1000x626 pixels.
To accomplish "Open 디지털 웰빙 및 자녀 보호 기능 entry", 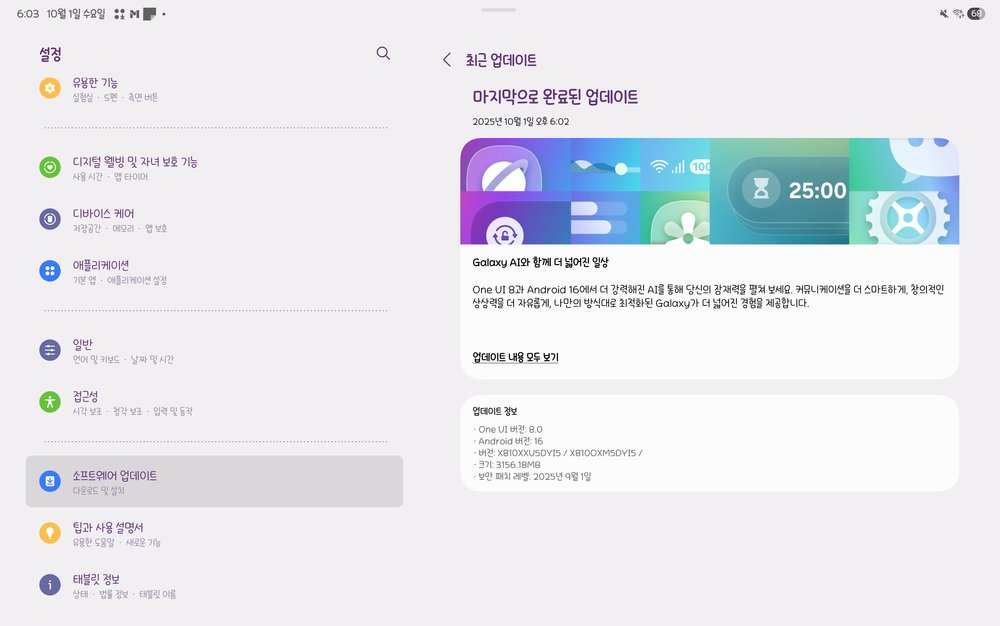I will (x=214, y=168).
